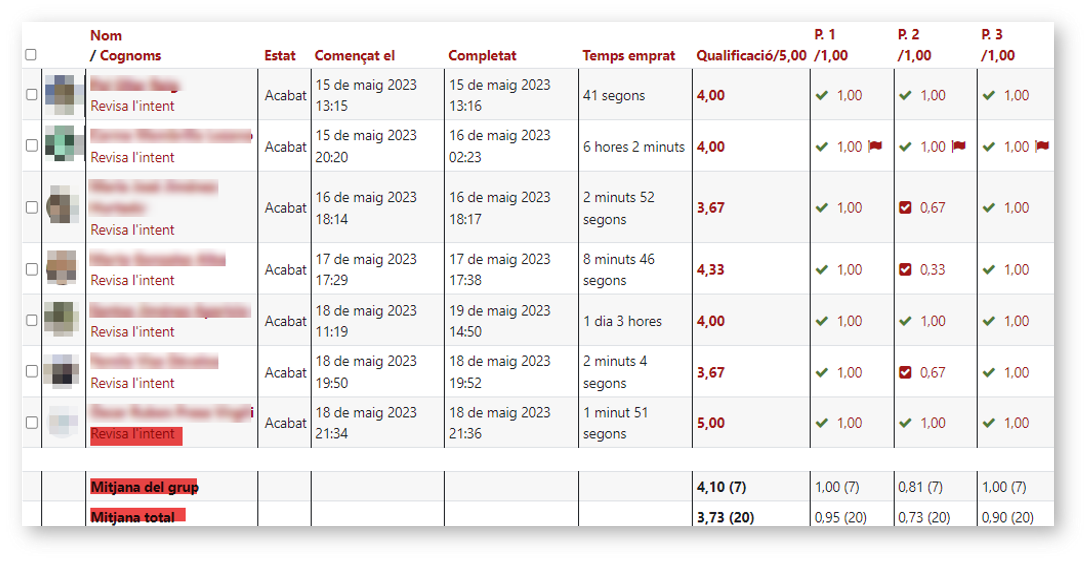The image size is (1088, 561).
Task: Sort by Cognoms in name header
Action: point(130,56)
